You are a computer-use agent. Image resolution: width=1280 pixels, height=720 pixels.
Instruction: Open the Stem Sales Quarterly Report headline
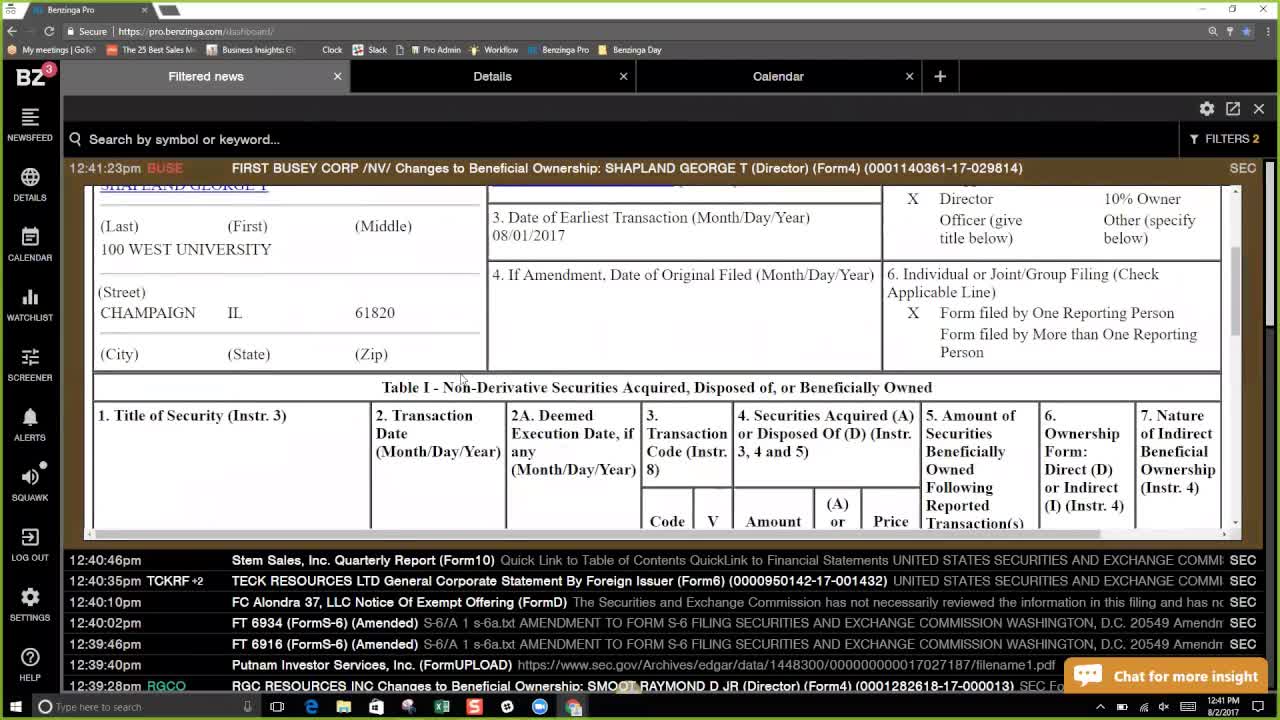click(363, 560)
